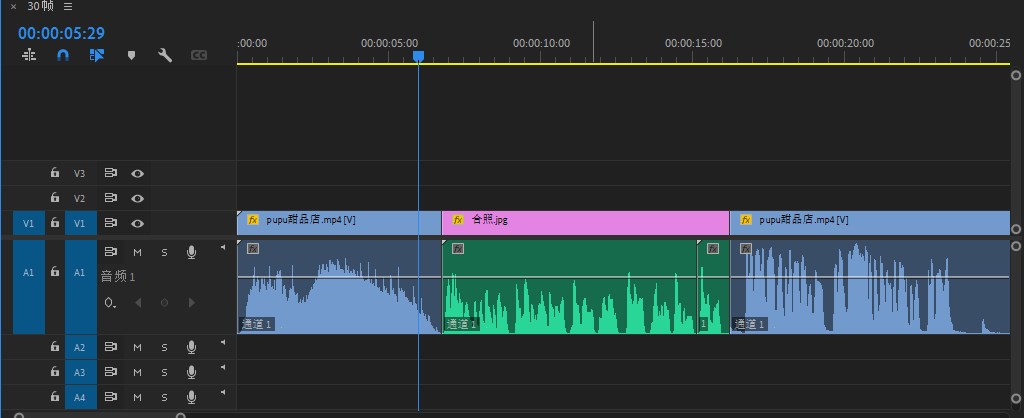
Task: Click the fx badge on 合照.jpg clip
Action: [458, 220]
